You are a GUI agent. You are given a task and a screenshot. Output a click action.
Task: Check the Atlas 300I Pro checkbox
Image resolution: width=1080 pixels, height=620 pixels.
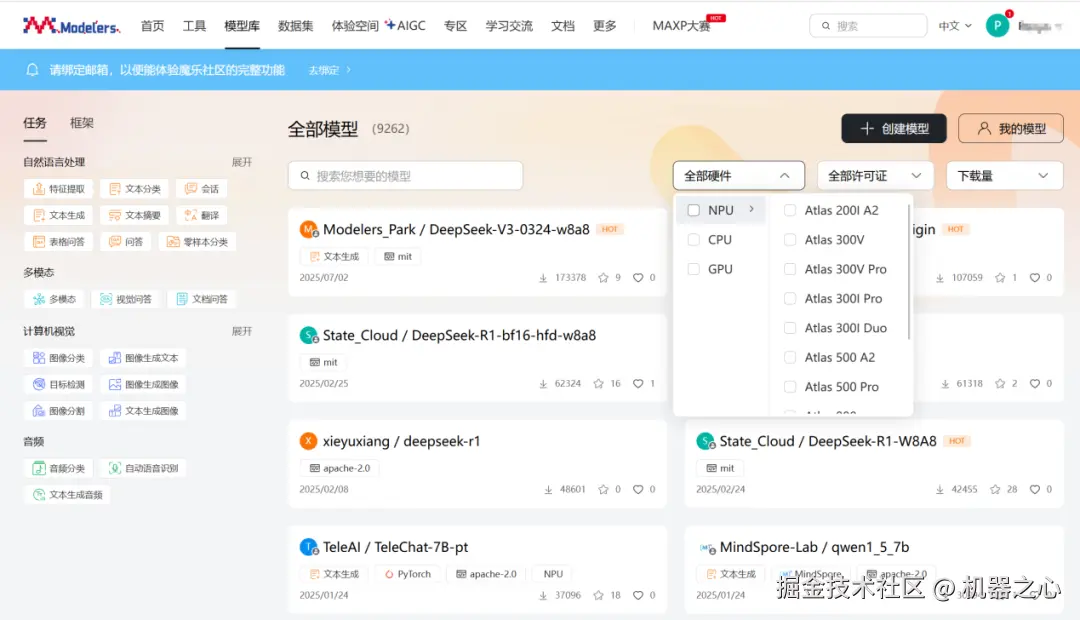790,298
